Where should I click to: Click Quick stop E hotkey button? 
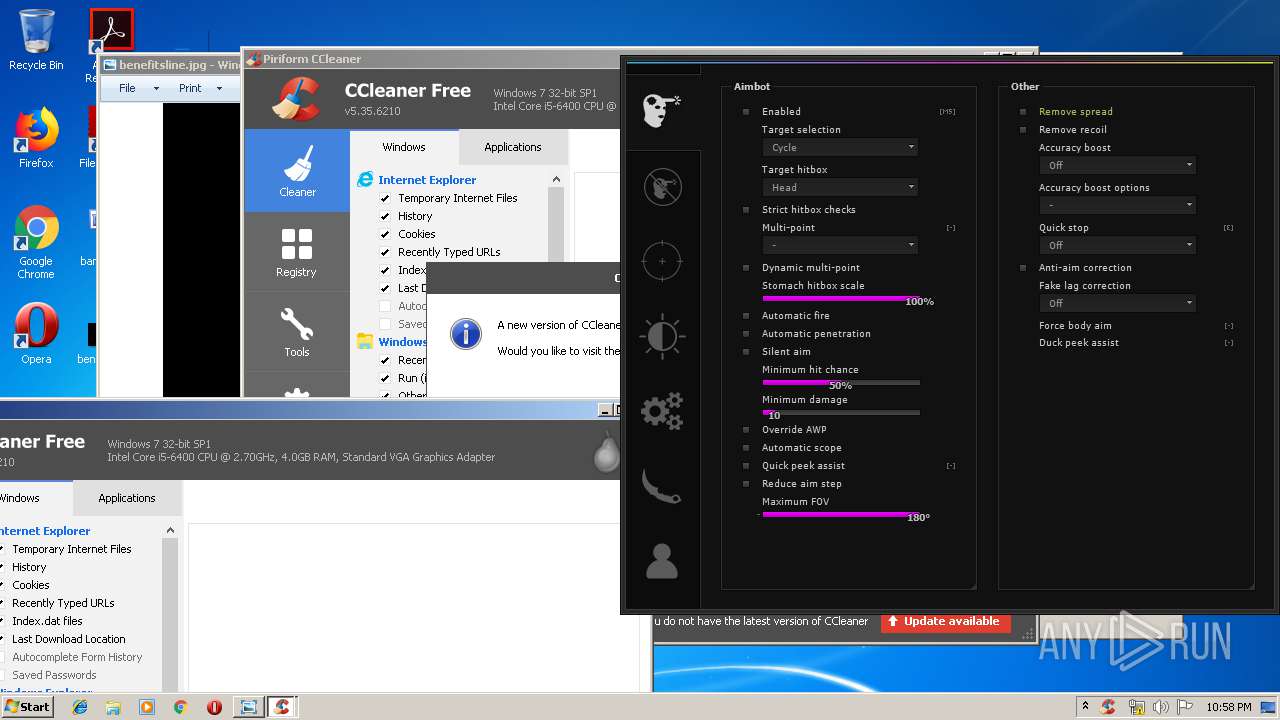[1228, 228]
